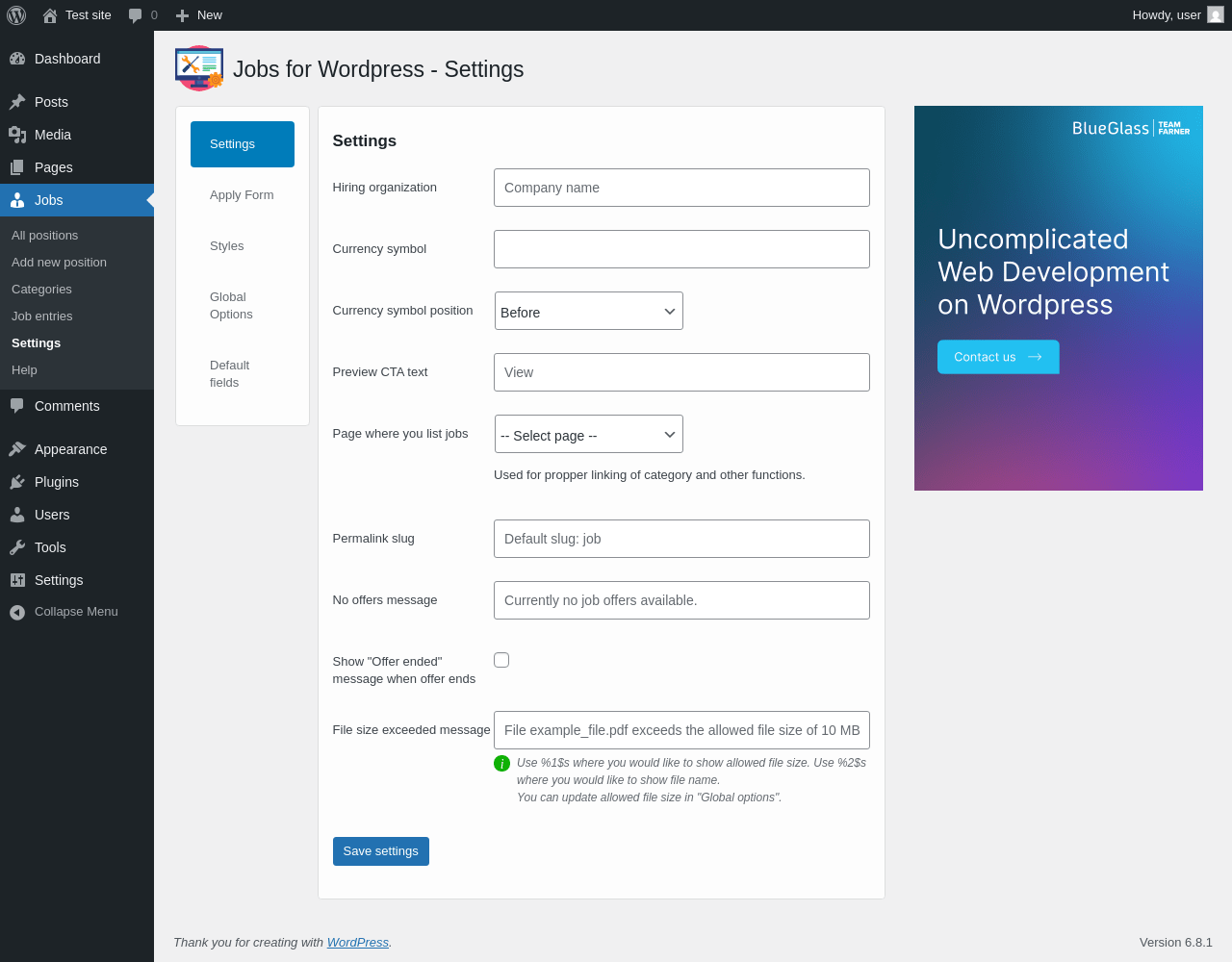1232x962 pixels.
Task: Click the Media icon in sidebar
Action: pos(17,135)
